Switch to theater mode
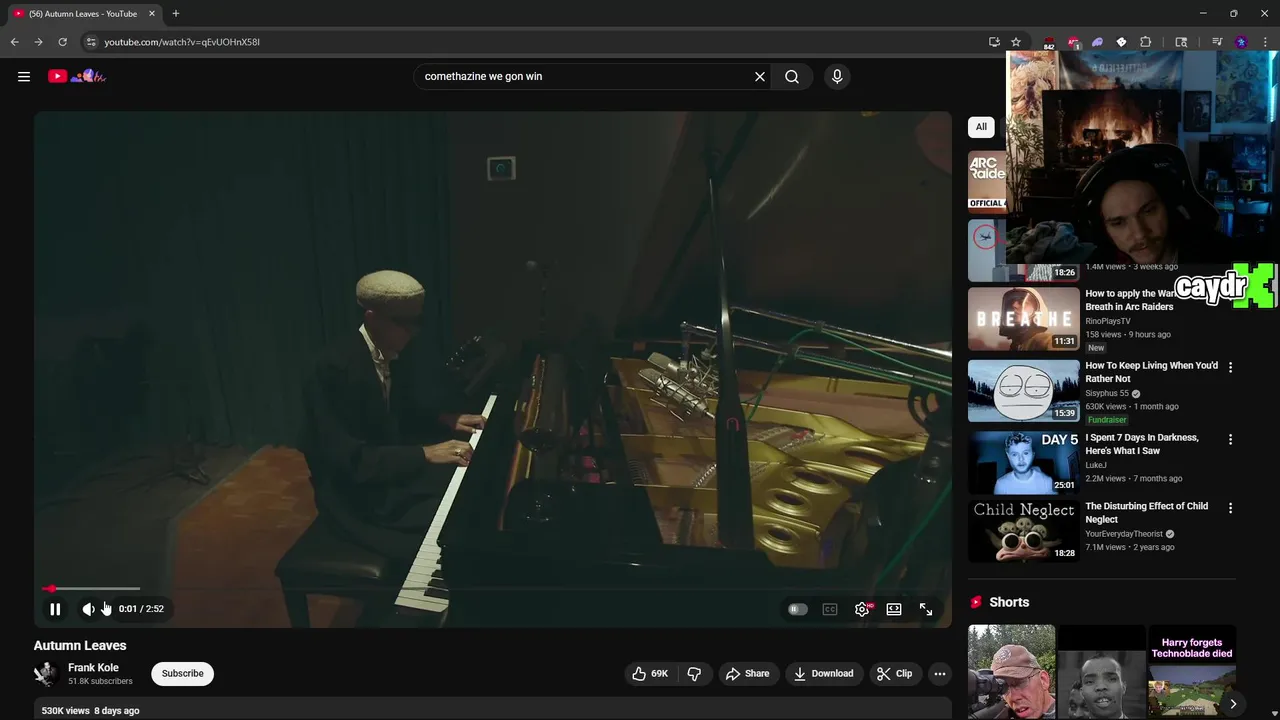 [x=894, y=609]
